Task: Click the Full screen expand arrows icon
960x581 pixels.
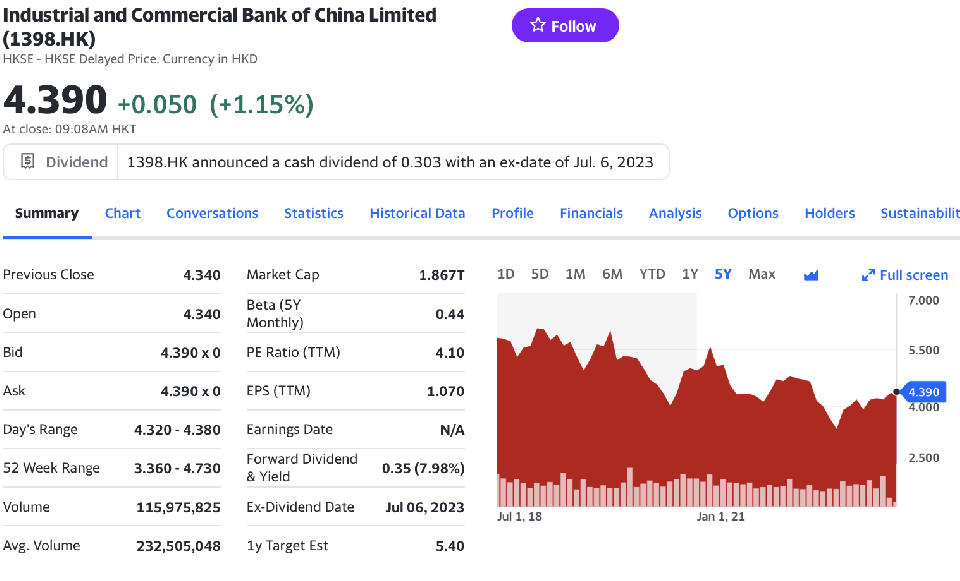Action: tap(868, 275)
